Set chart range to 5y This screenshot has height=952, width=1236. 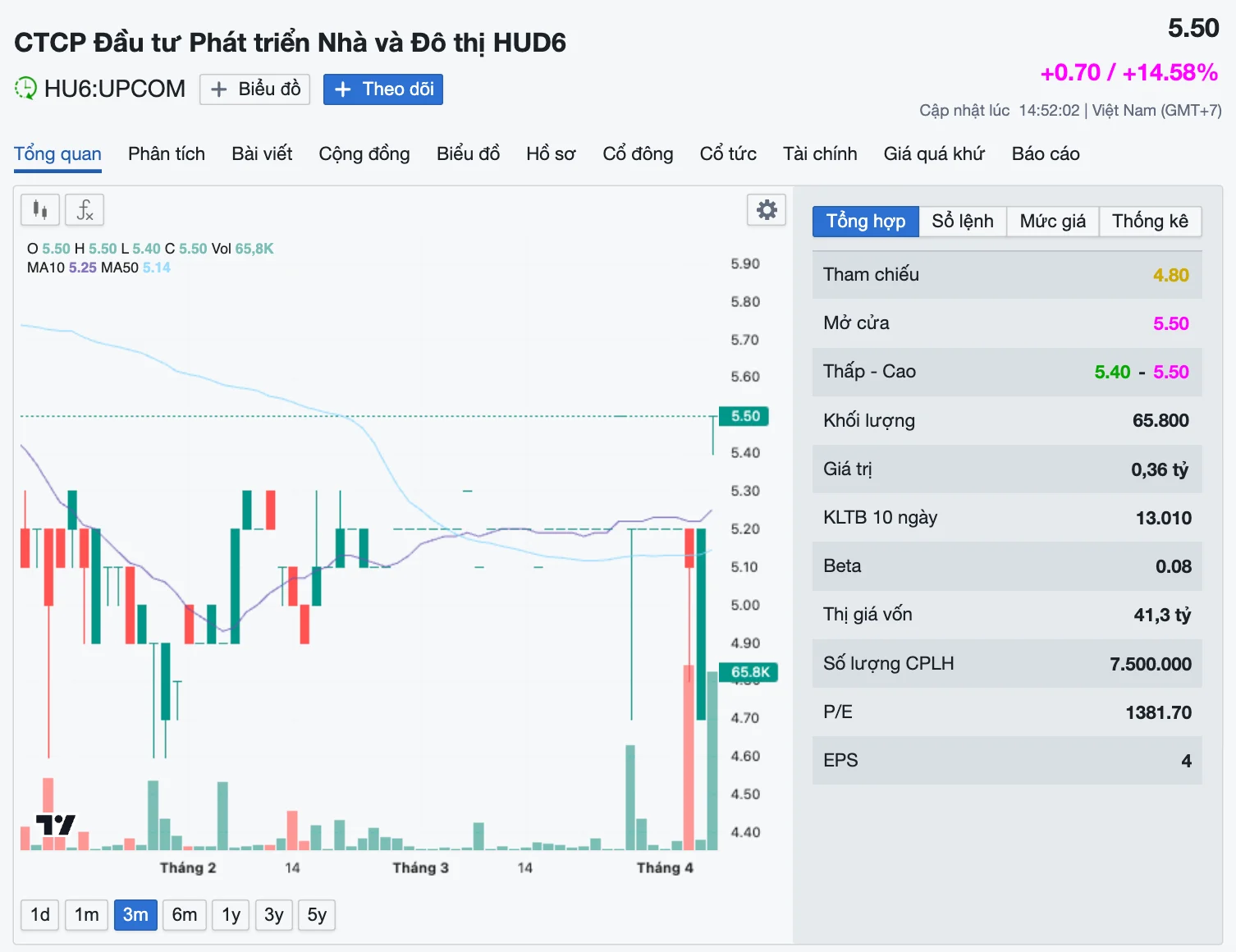[317, 915]
